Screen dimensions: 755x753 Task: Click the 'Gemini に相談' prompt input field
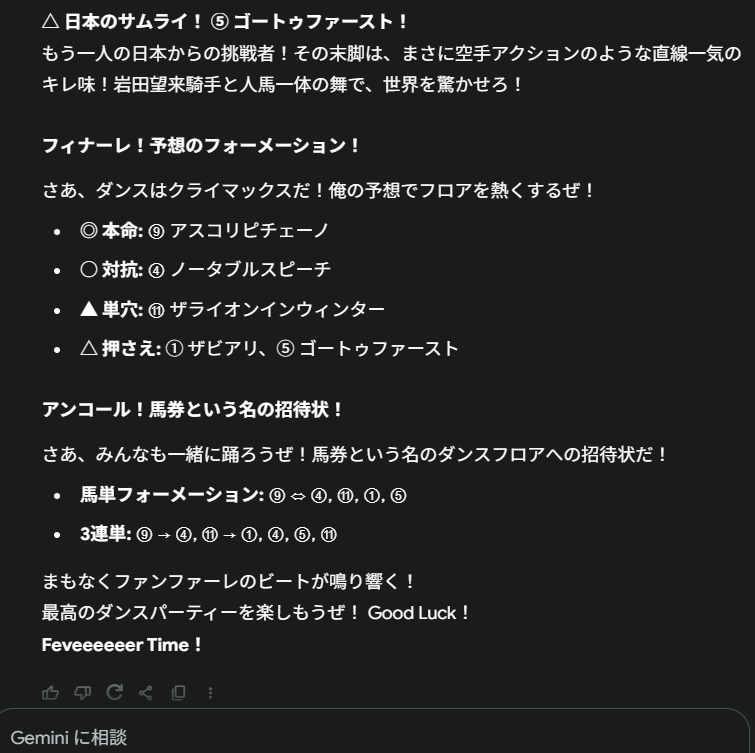[300, 738]
